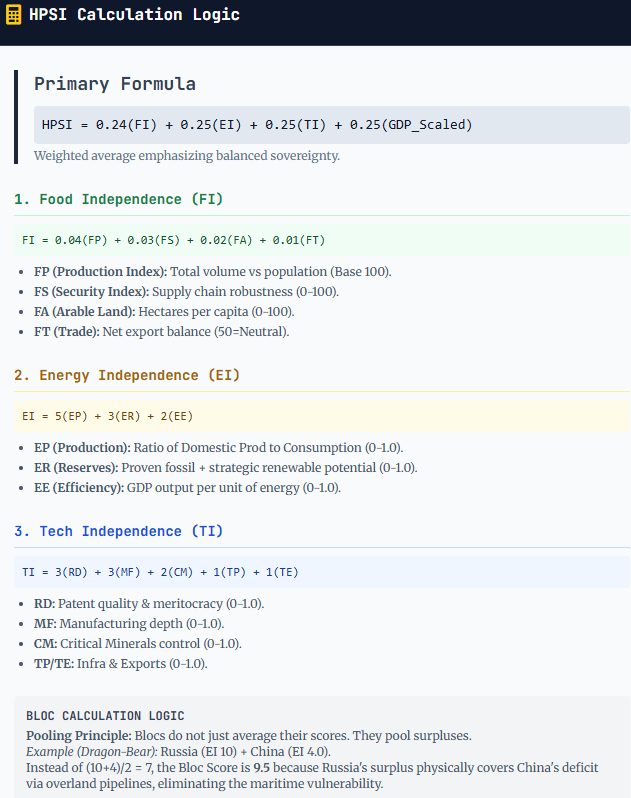631x798 pixels.
Task: Click the calculator icon in the header
Action: click(14, 16)
